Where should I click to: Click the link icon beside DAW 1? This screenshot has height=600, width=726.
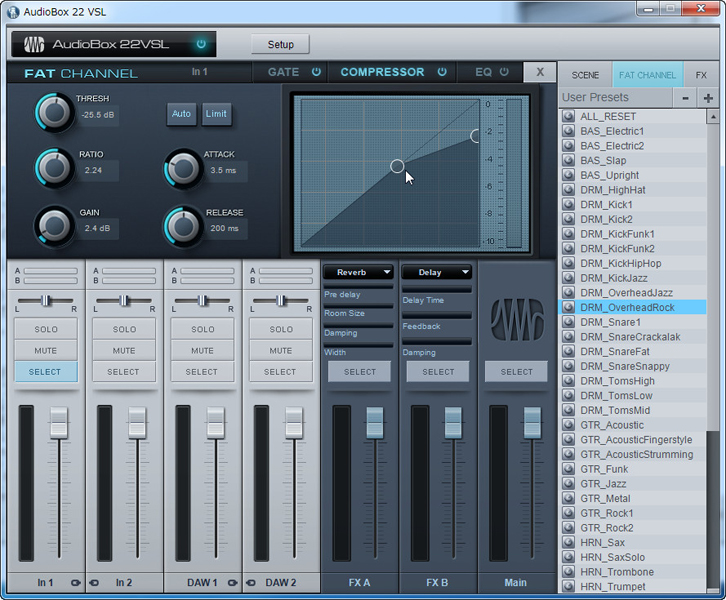coord(232,583)
